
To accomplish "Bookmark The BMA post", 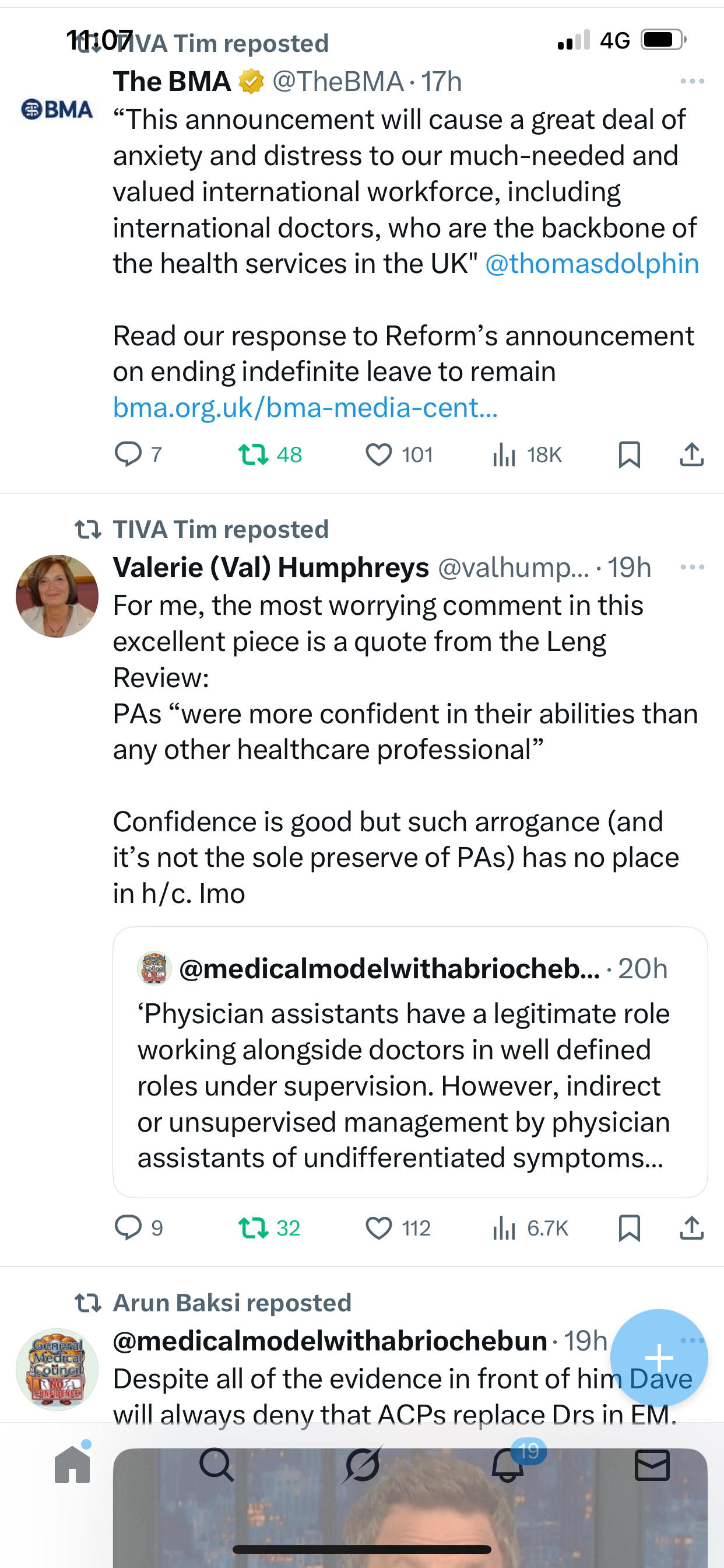I will click(629, 454).
